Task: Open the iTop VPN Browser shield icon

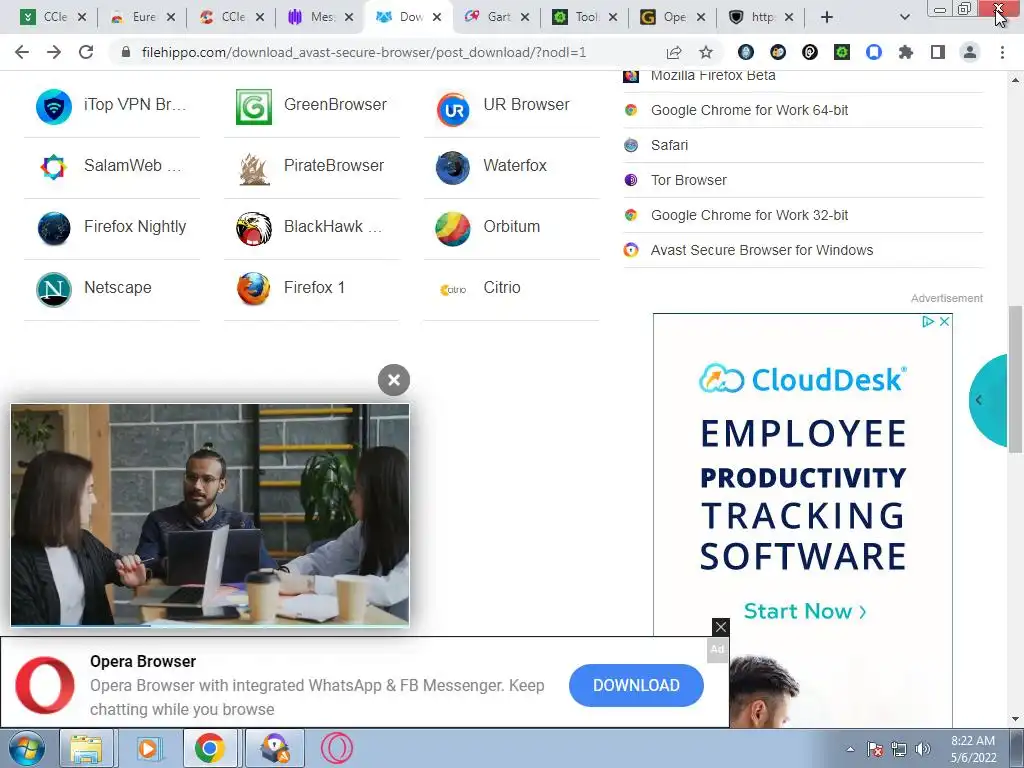Action: [54, 106]
